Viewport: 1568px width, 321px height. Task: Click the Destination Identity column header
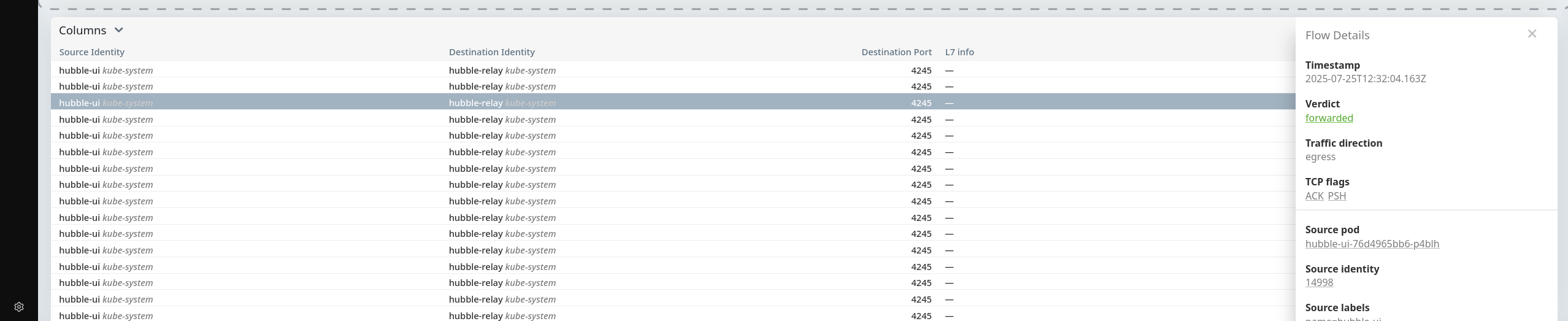[x=491, y=52]
